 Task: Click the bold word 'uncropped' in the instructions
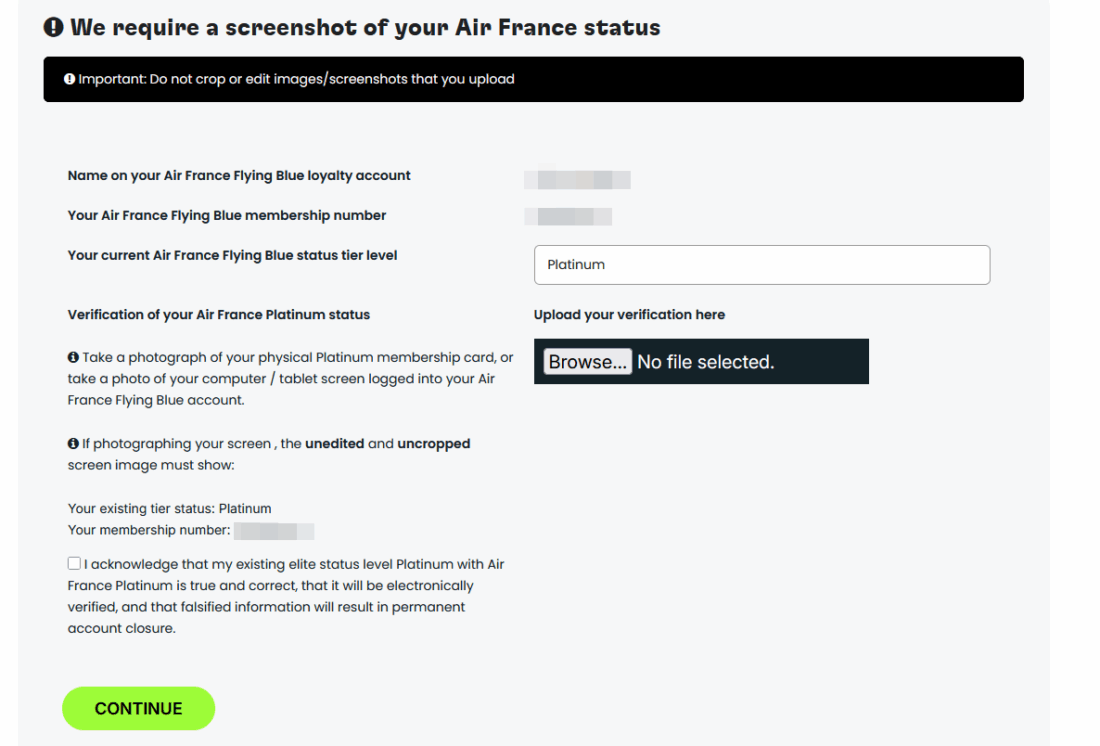tap(433, 443)
